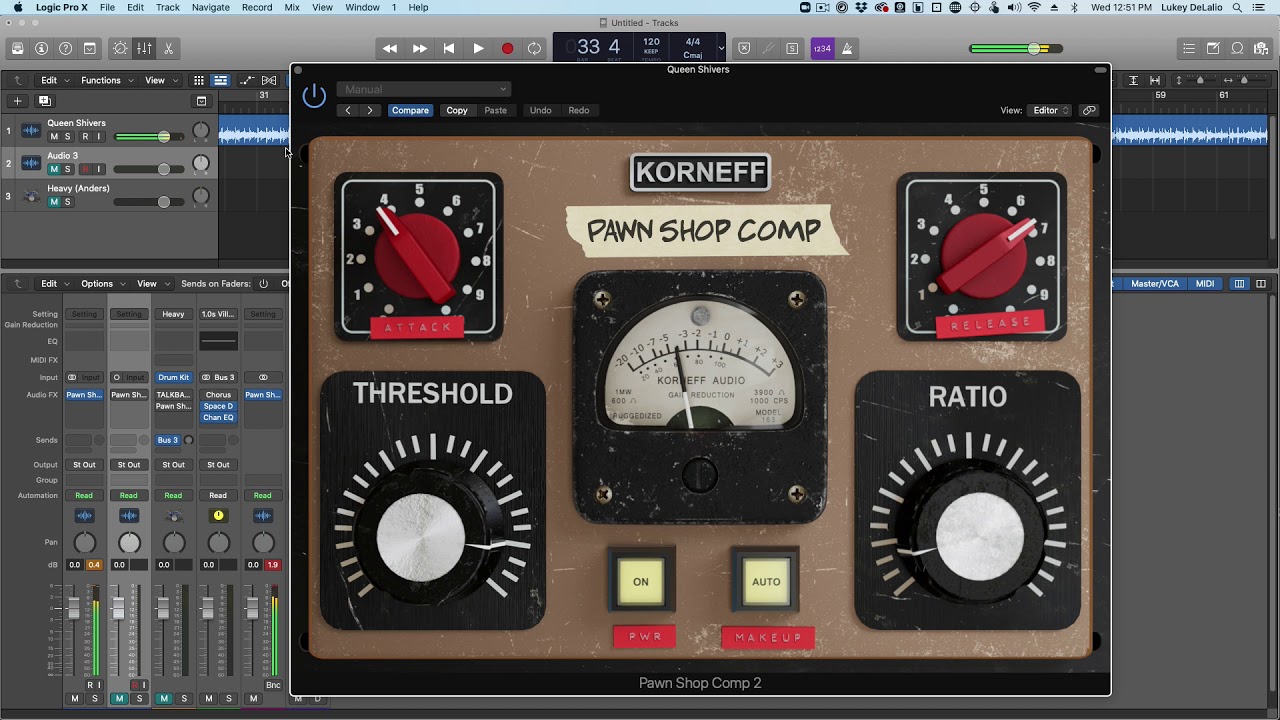
Task: Solo the Audio 3 track
Action: click(68, 169)
